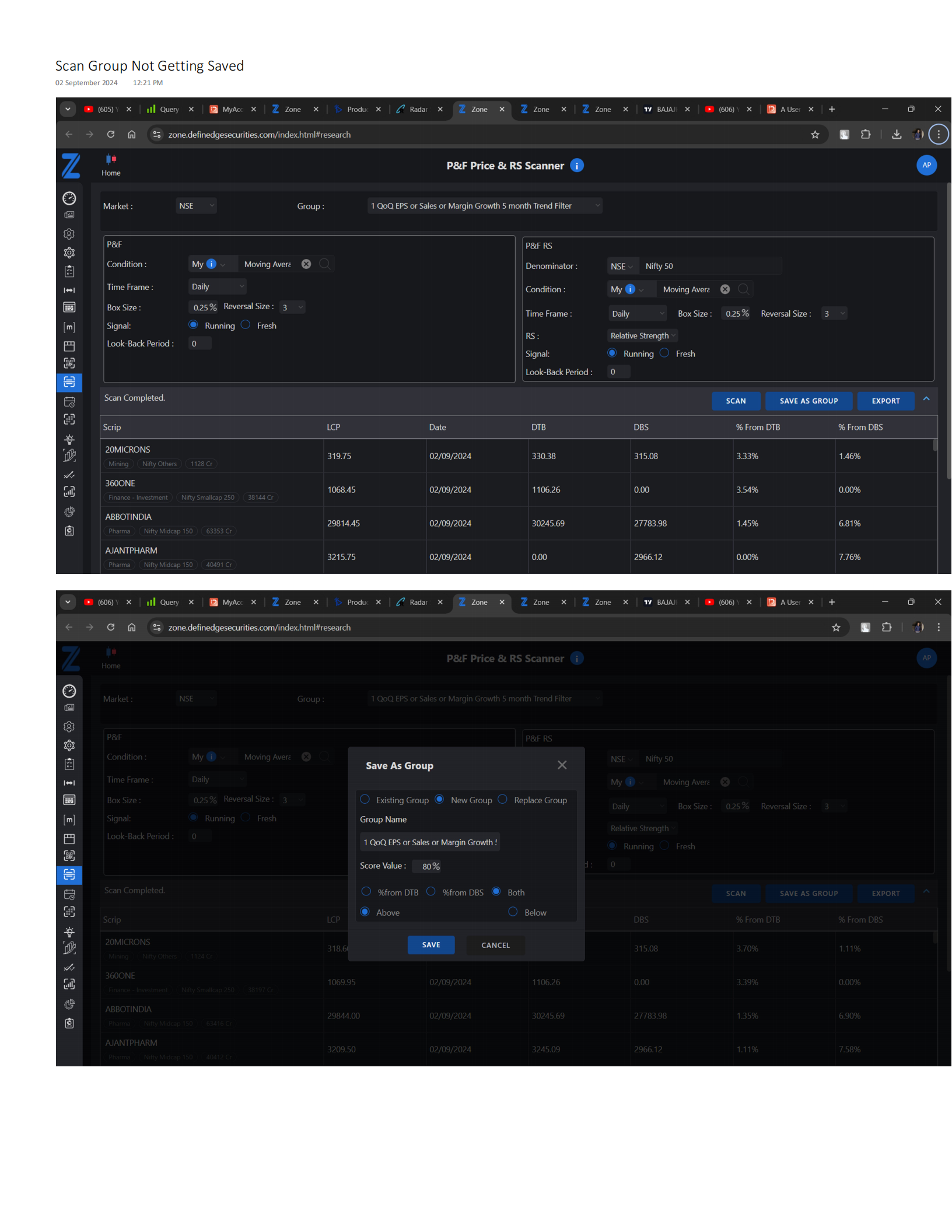Clear P&F RS Moving Average condition X, top screenshot
This screenshot has height=1232, width=952.
pyautogui.click(x=725, y=289)
